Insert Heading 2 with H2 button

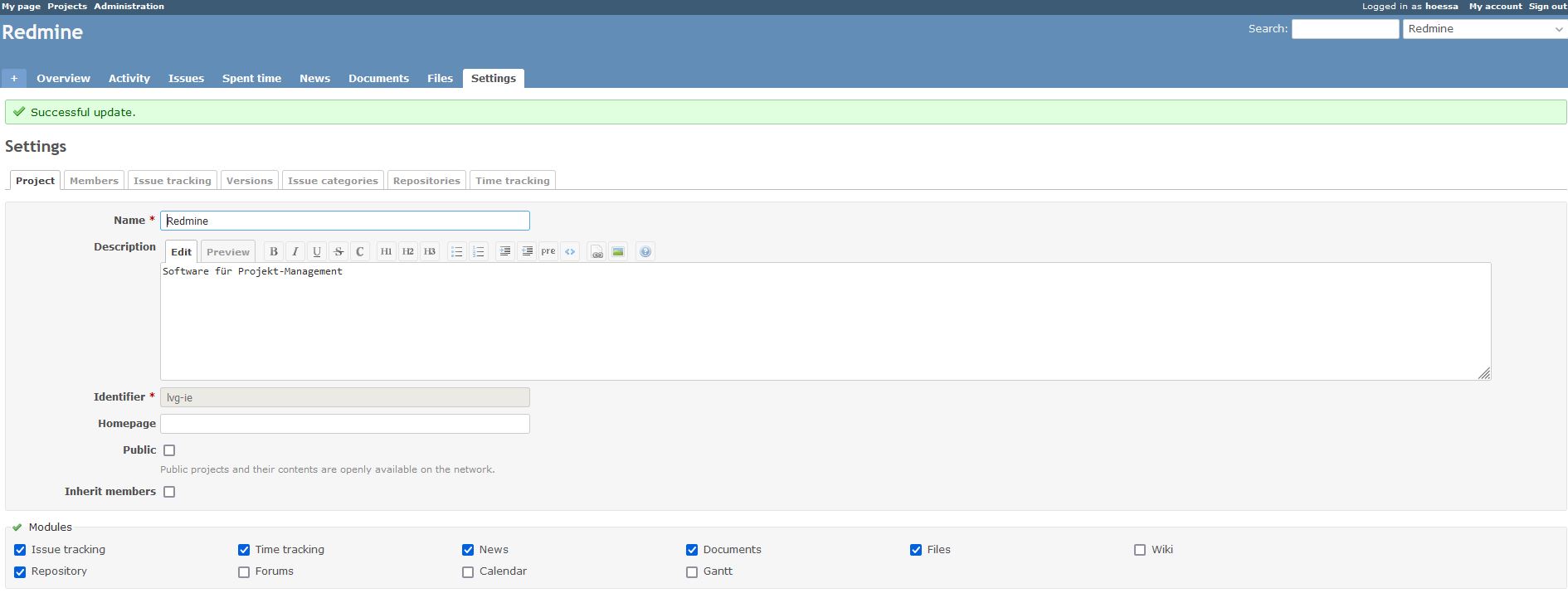[x=408, y=251]
